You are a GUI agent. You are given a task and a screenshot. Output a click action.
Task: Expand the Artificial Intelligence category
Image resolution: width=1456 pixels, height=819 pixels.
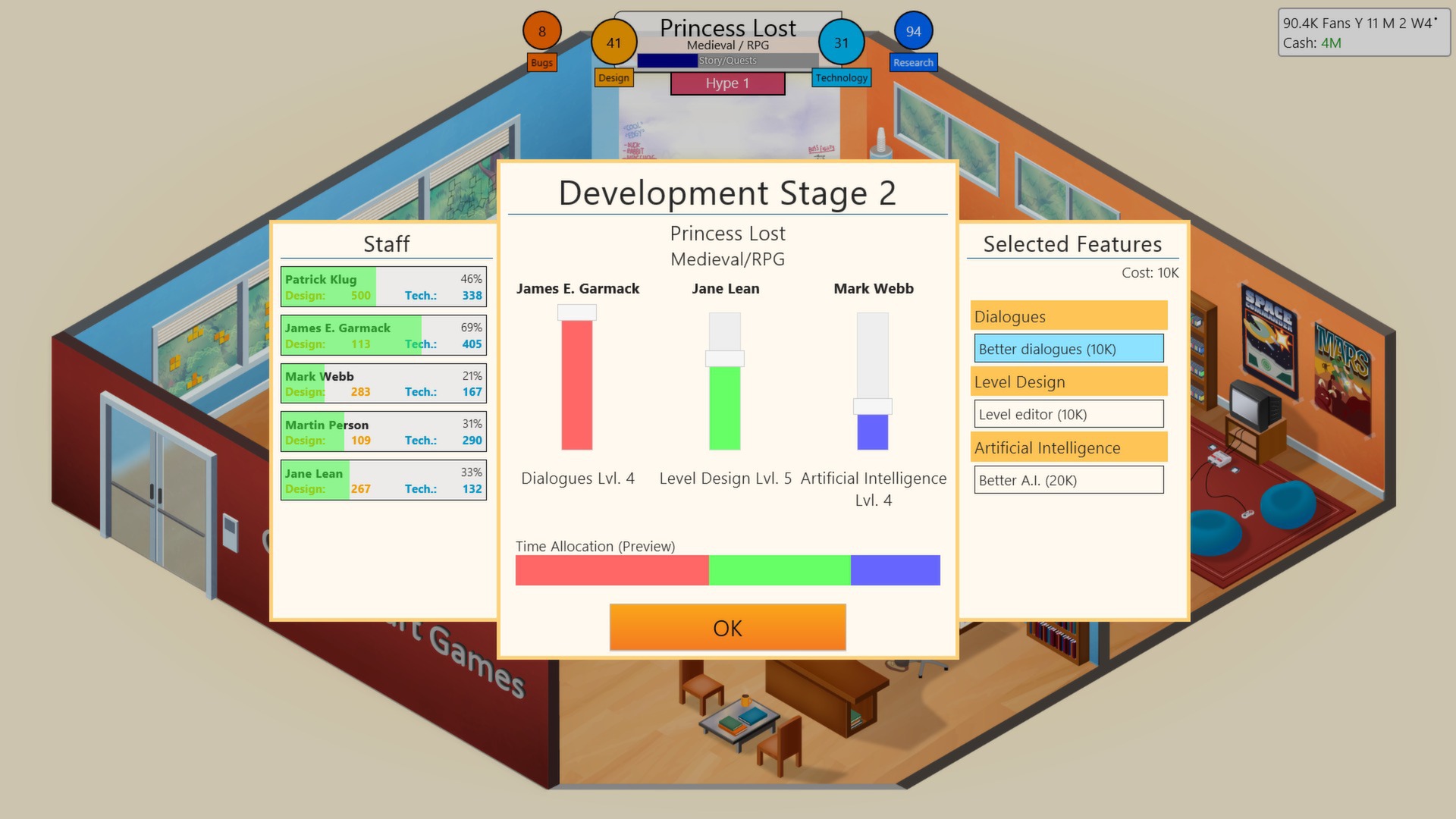[1066, 447]
